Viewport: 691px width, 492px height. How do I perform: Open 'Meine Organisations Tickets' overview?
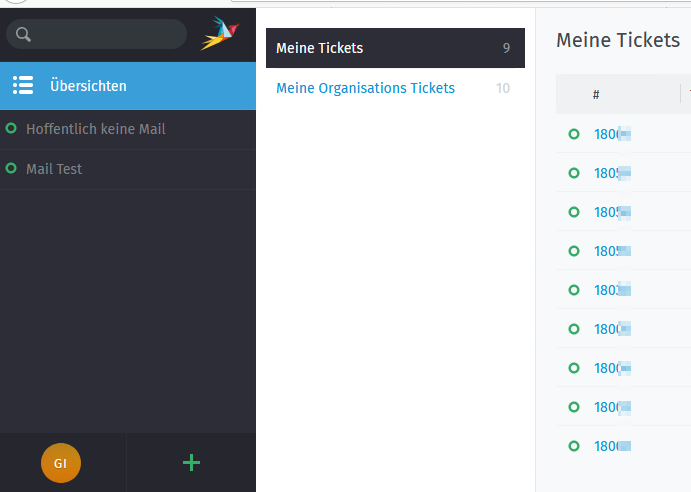tap(395, 88)
